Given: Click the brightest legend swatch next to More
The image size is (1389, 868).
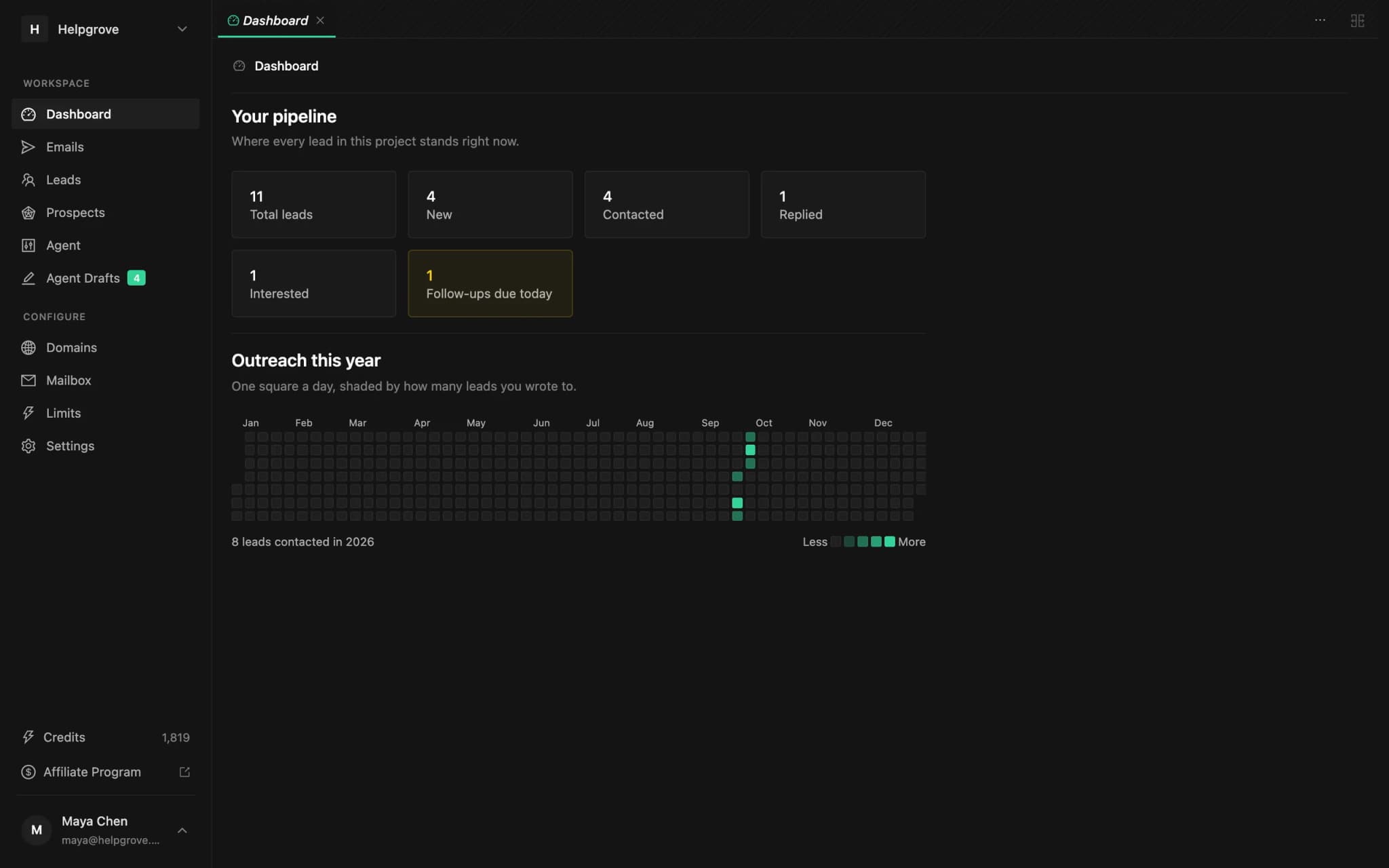Looking at the screenshot, I should (x=889, y=542).
